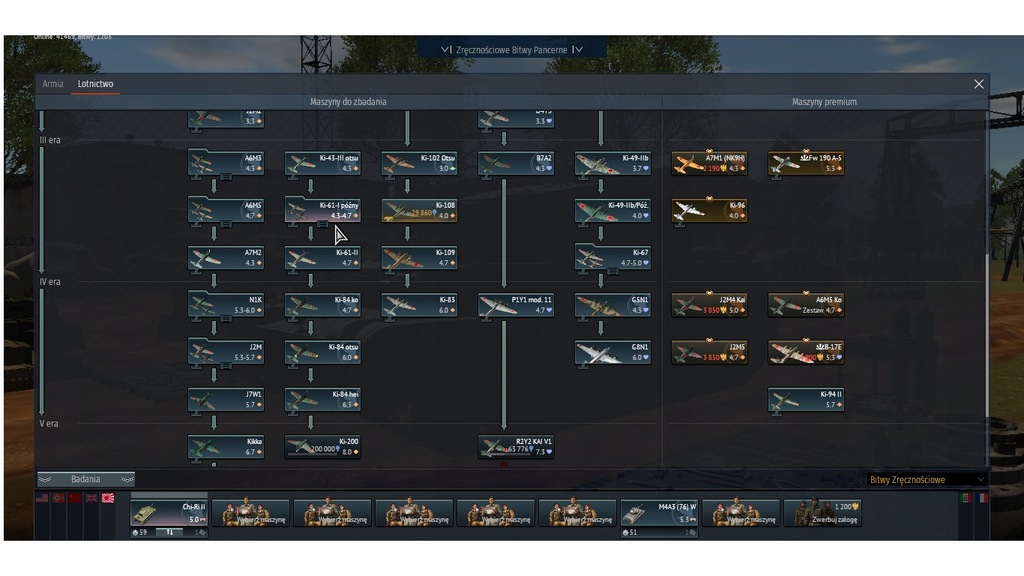The width and height of the screenshot is (1024, 576).
Task: Select the G5N1 bomber card
Action: [x=613, y=305]
